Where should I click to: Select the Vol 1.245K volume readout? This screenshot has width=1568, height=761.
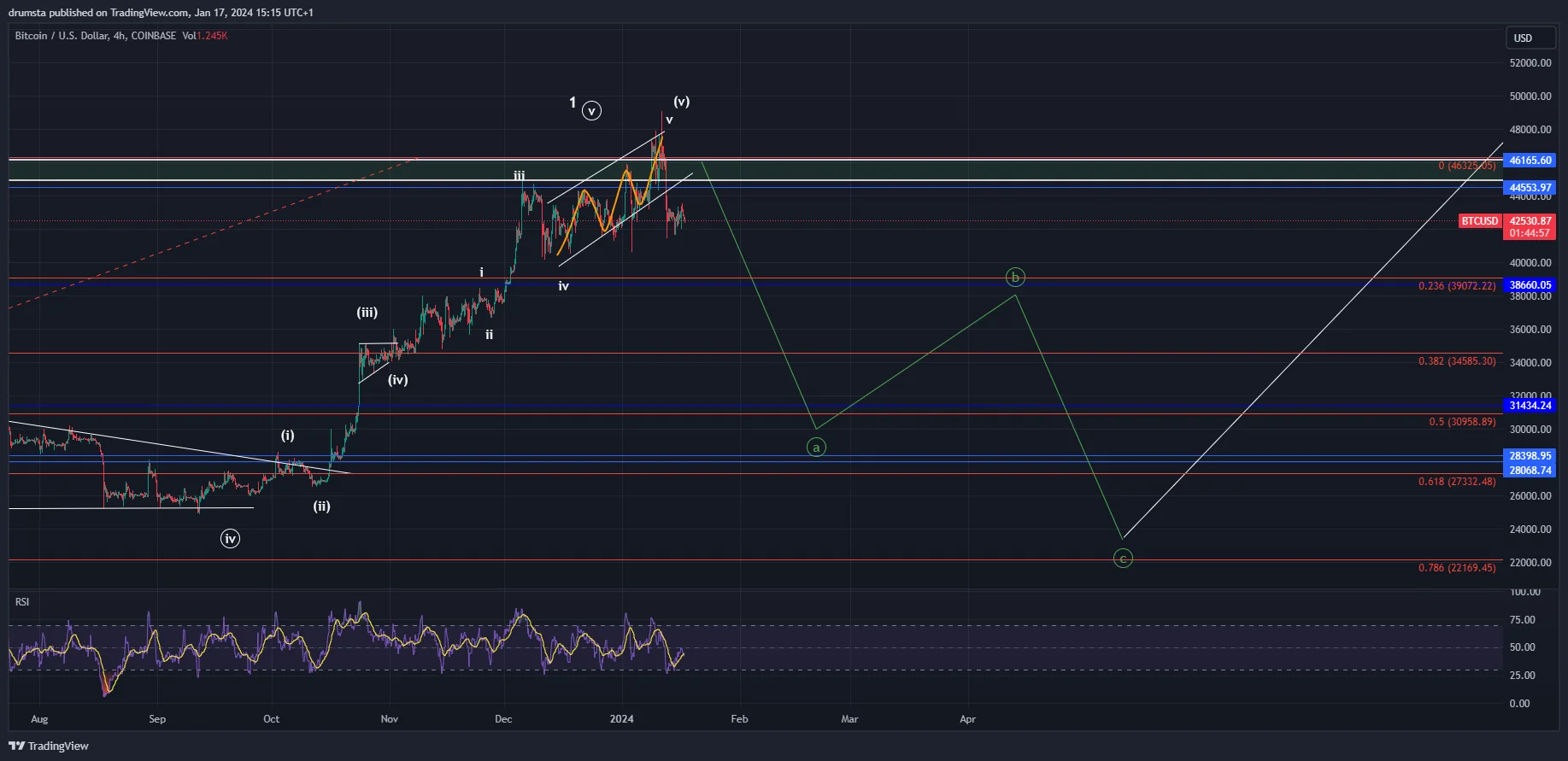tap(205, 36)
